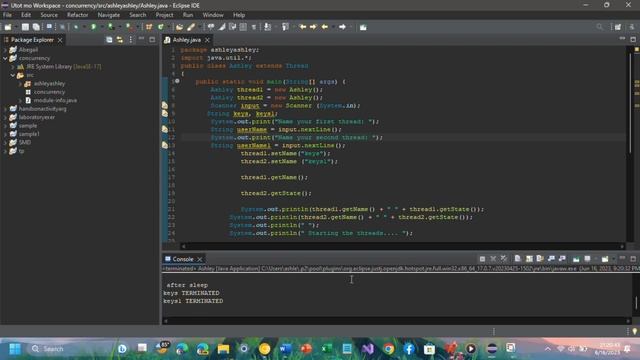
Task: Expand the module-info.java node
Action: [20, 100]
